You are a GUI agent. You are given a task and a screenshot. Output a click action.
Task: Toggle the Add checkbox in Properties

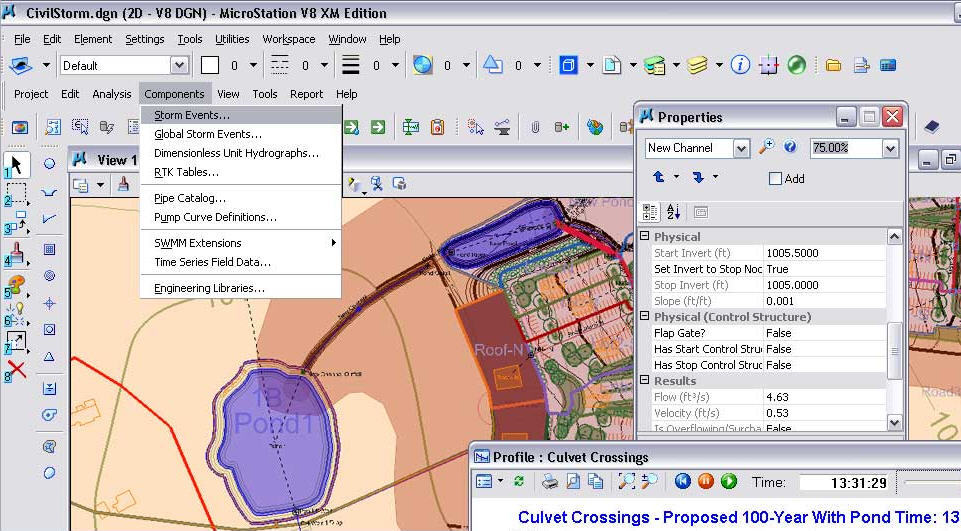775,178
